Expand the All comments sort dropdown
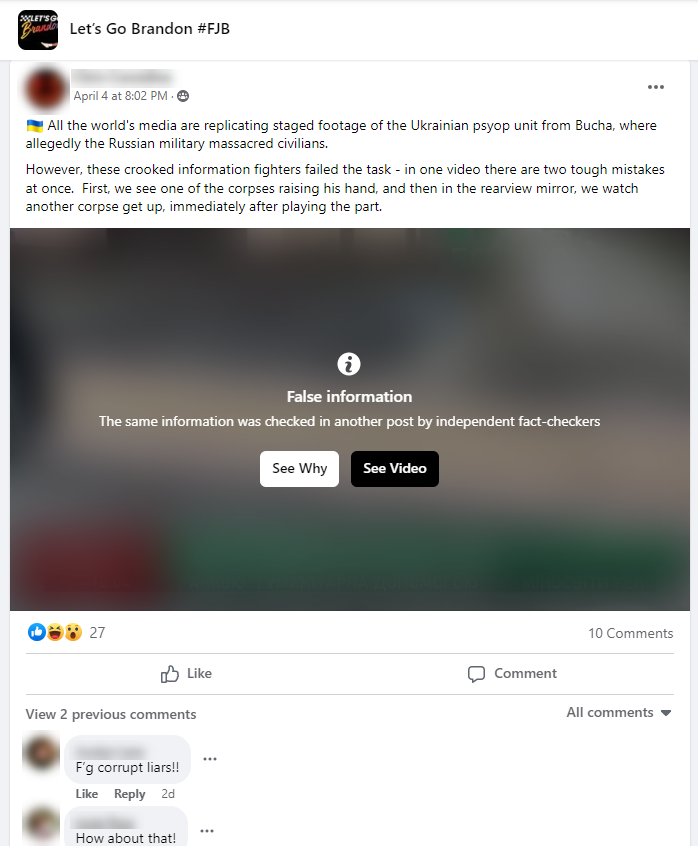This screenshot has width=698, height=846. 619,713
